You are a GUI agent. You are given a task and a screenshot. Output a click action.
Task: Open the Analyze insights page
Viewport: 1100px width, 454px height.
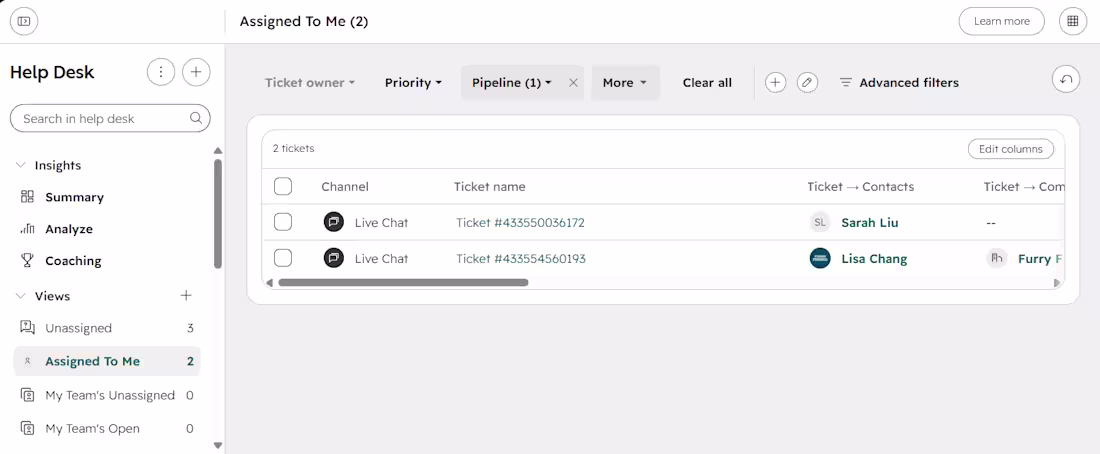click(69, 229)
